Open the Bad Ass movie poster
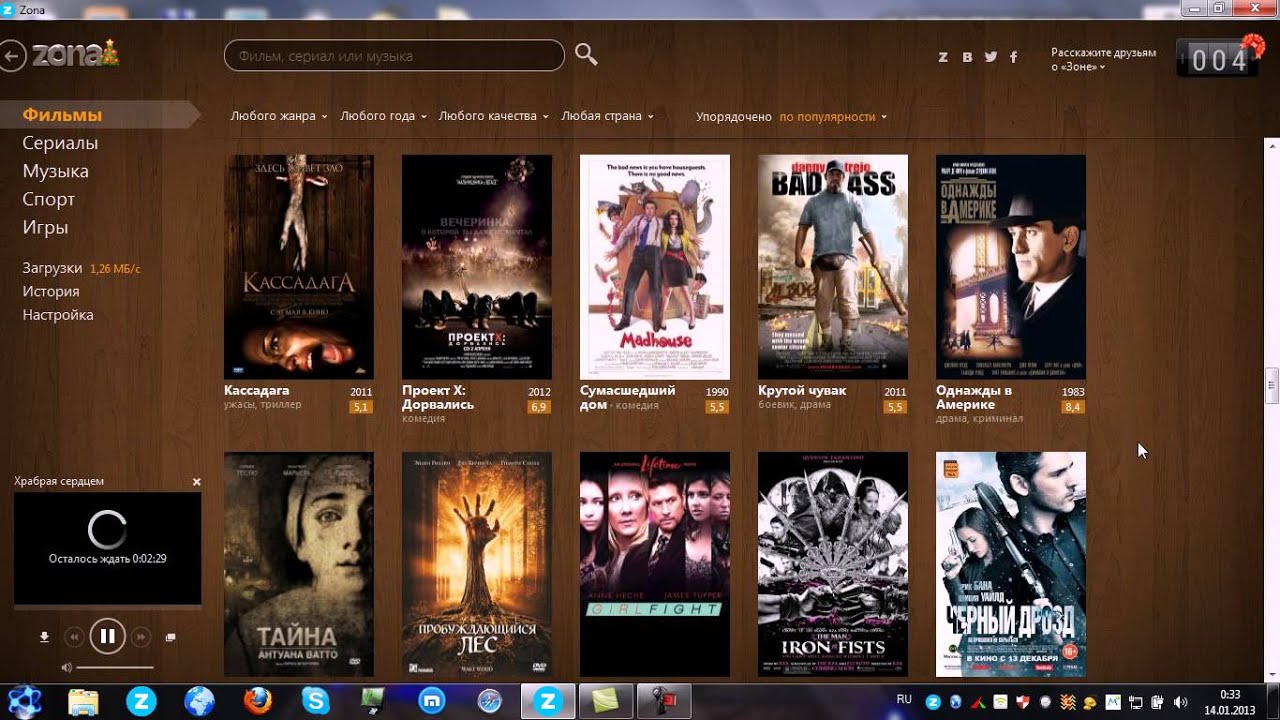Image resolution: width=1280 pixels, height=720 pixels. [x=833, y=267]
